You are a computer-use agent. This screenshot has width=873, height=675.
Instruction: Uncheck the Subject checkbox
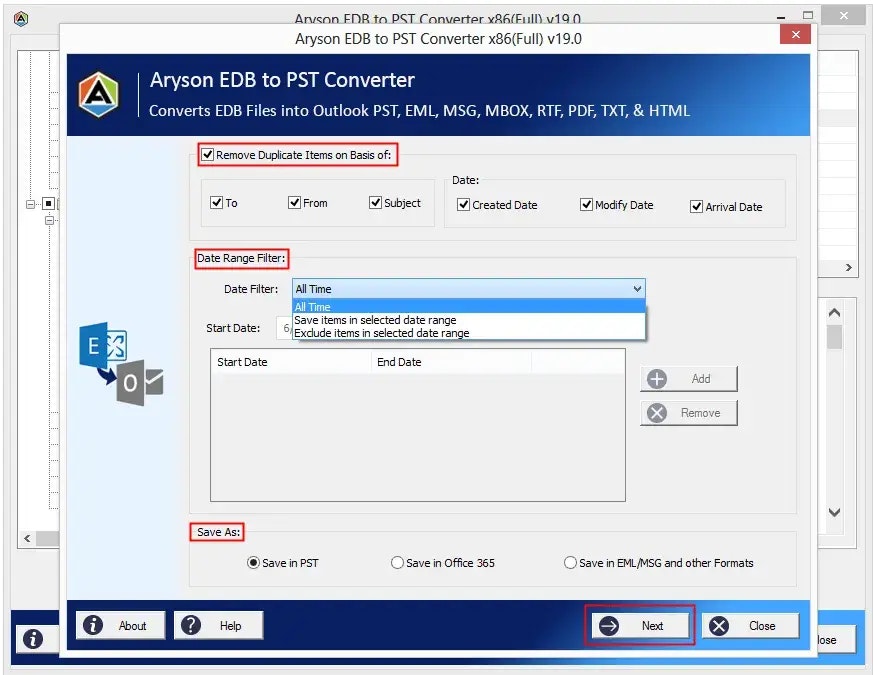(x=375, y=202)
